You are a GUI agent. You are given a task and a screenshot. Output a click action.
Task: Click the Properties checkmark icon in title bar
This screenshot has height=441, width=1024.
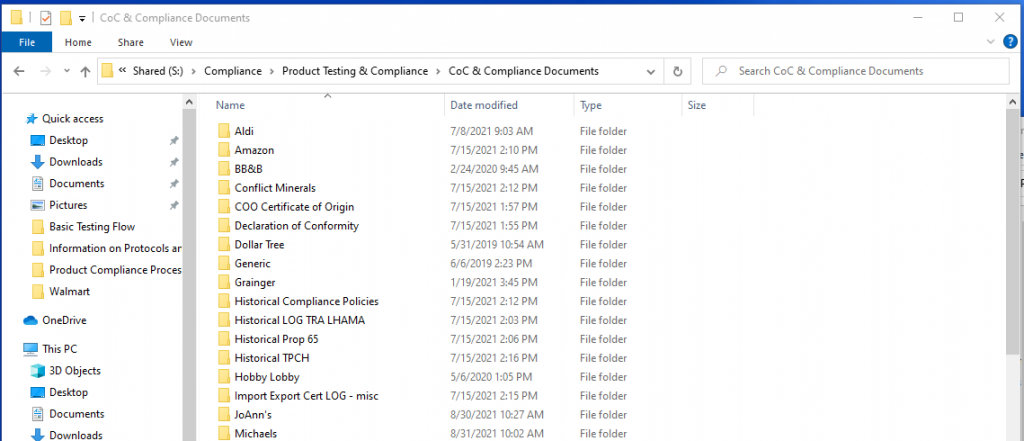[x=46, y=18]
